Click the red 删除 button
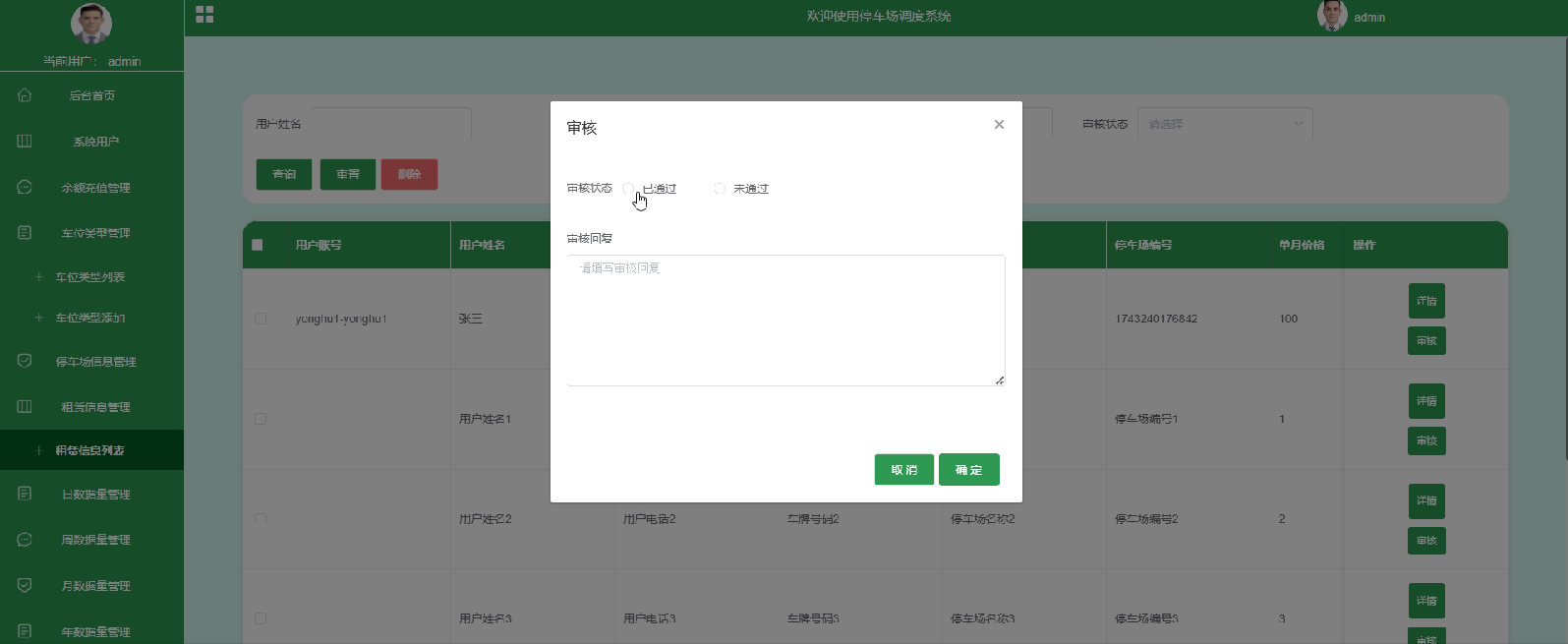This screenshot has width=1568, height=644. click(410, 174)
